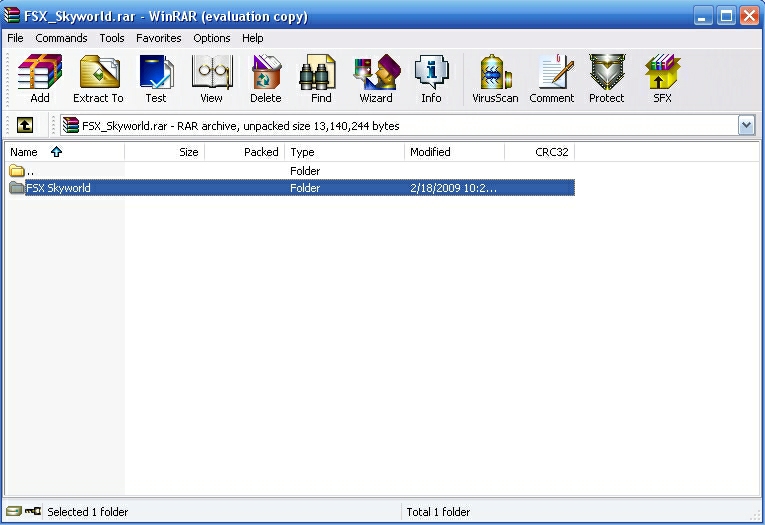Show archive Info
Image resolution: width=765 pixels, height=525 pixels.
point(431,79)
